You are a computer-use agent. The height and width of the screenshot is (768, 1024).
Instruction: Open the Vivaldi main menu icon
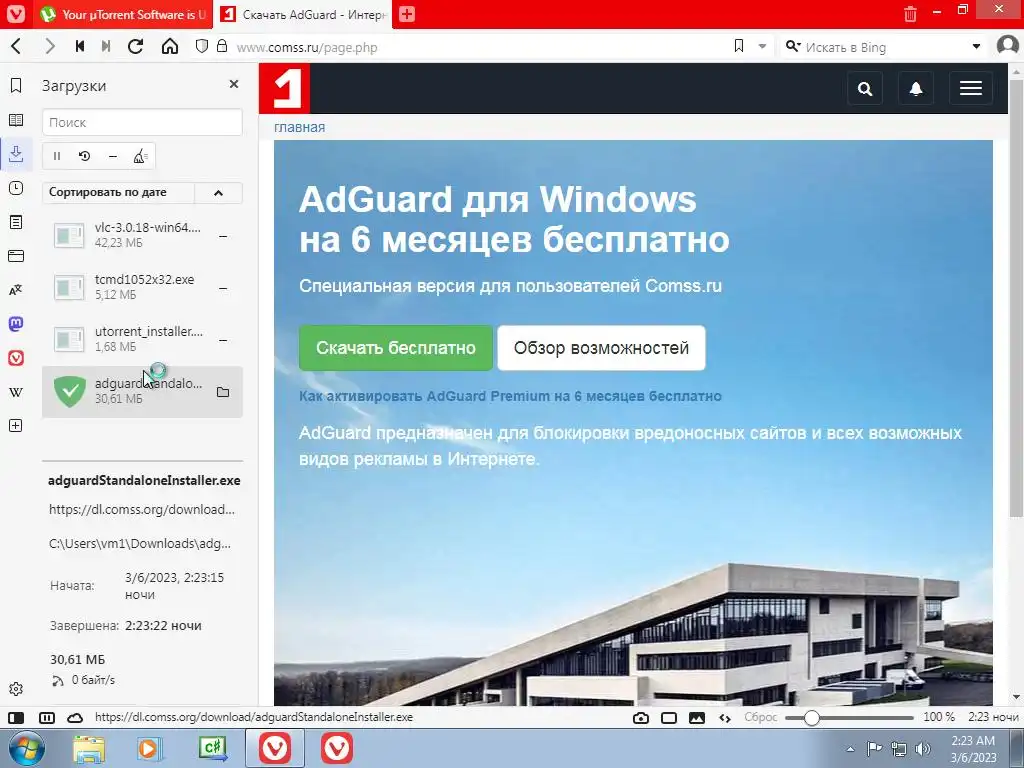point(16,14)
